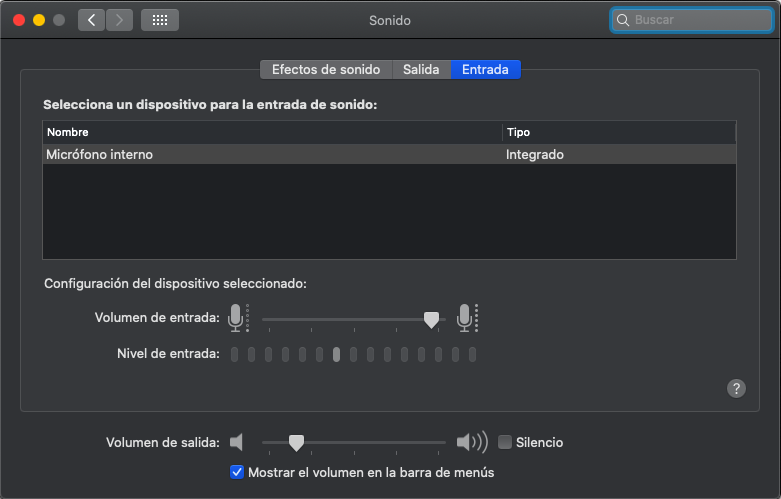The height and width of the screenshot is (499, 781).
Task: Open help with the question mark button
Action: point(736,388)
